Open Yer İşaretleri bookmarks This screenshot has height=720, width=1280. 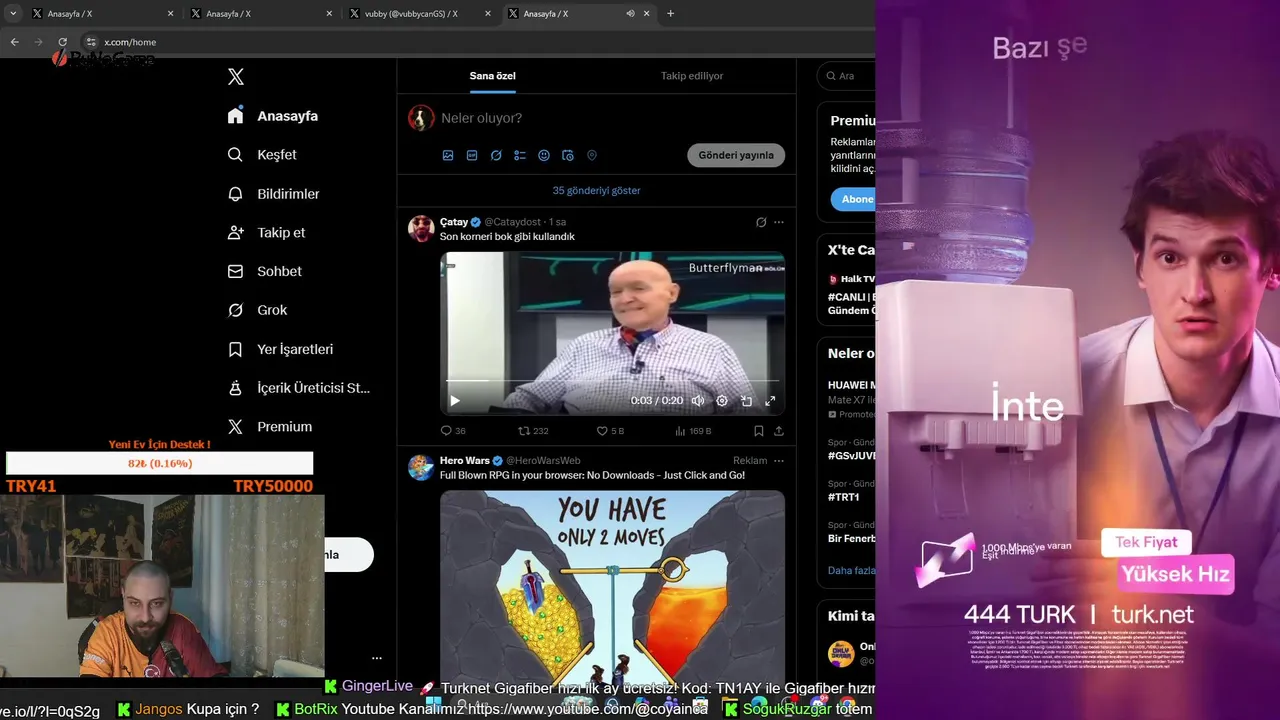click(x=280, y=349)
